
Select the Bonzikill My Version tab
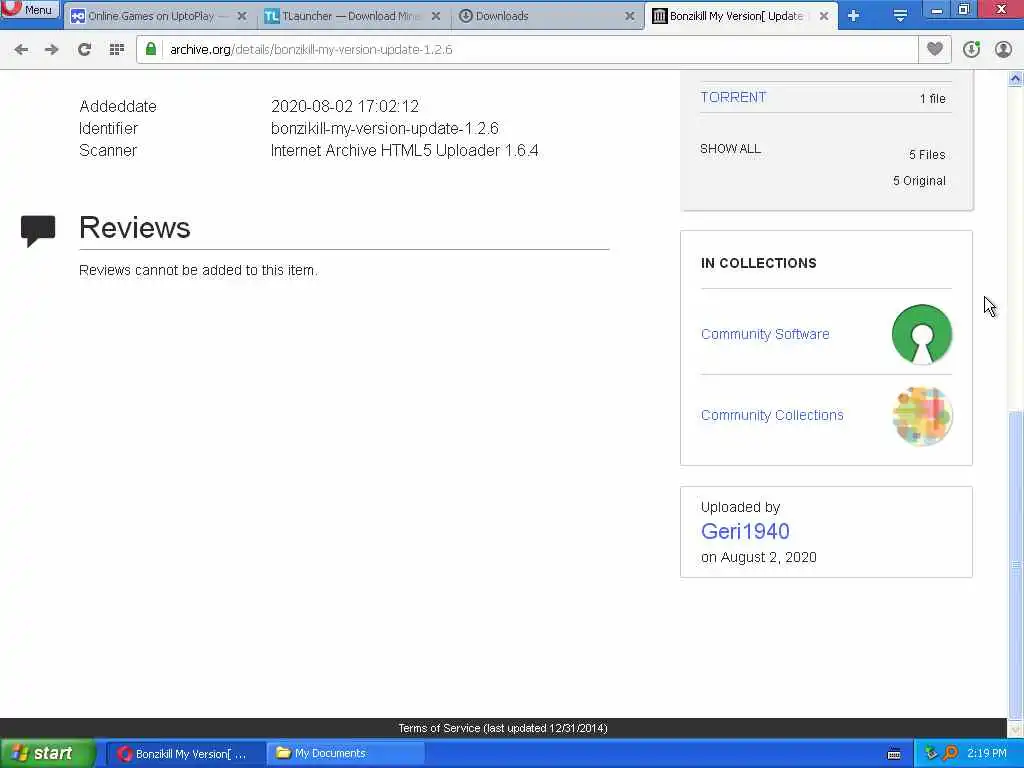tap(735, 16)
